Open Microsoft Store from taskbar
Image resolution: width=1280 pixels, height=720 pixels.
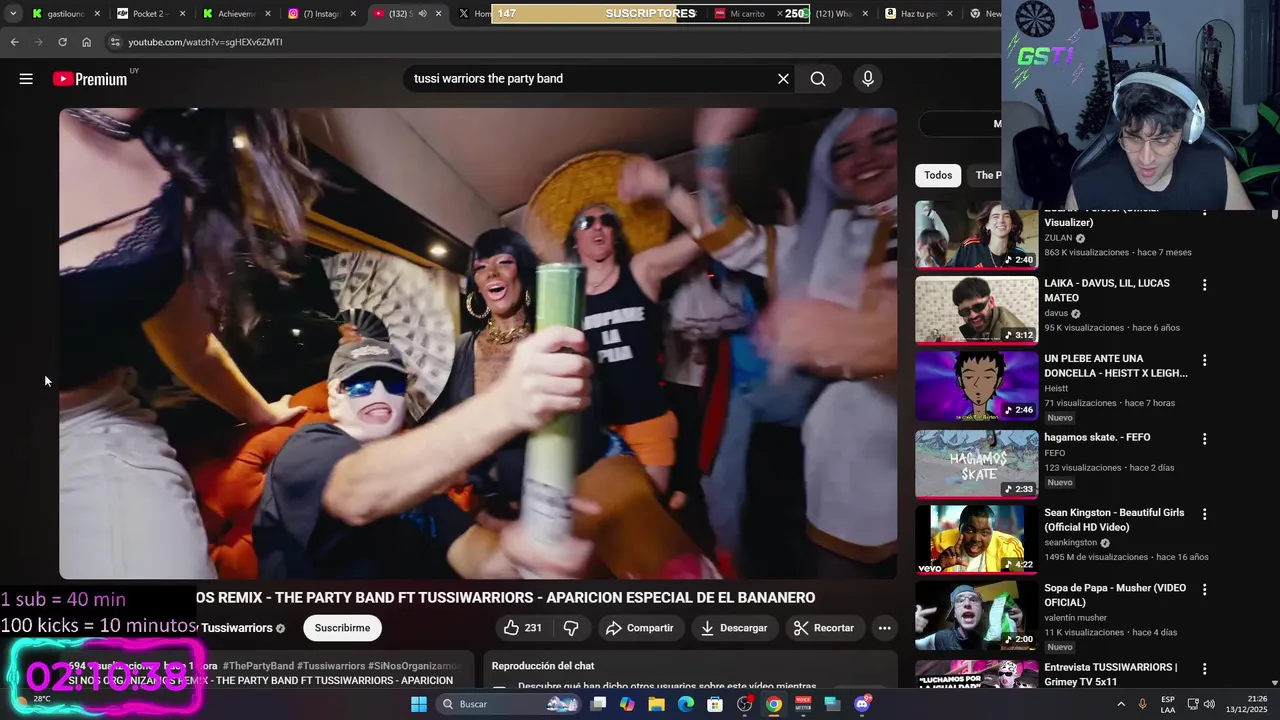pyautogui.click(x=715, y=704)
